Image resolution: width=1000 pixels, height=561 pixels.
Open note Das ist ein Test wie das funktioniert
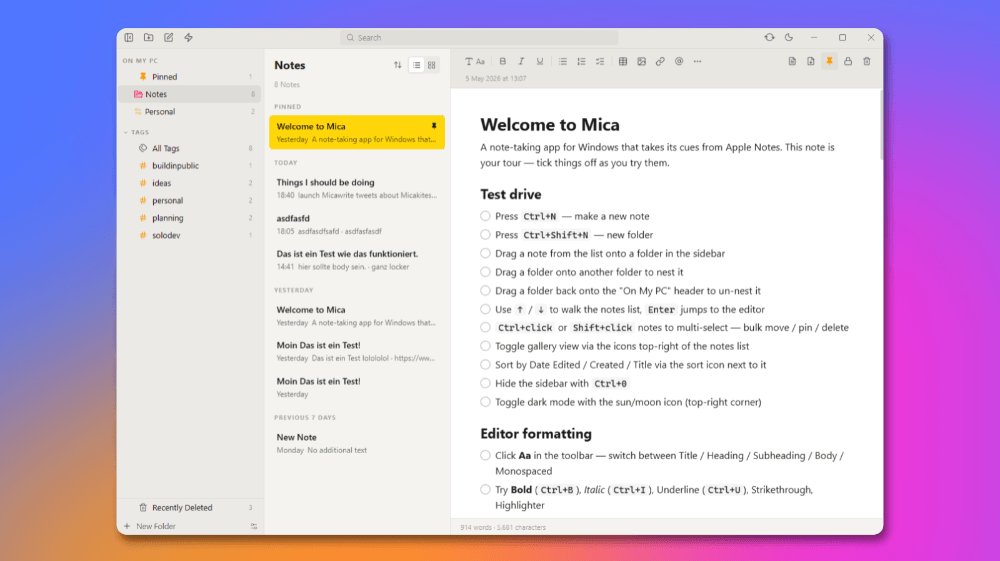coord(357,259)
